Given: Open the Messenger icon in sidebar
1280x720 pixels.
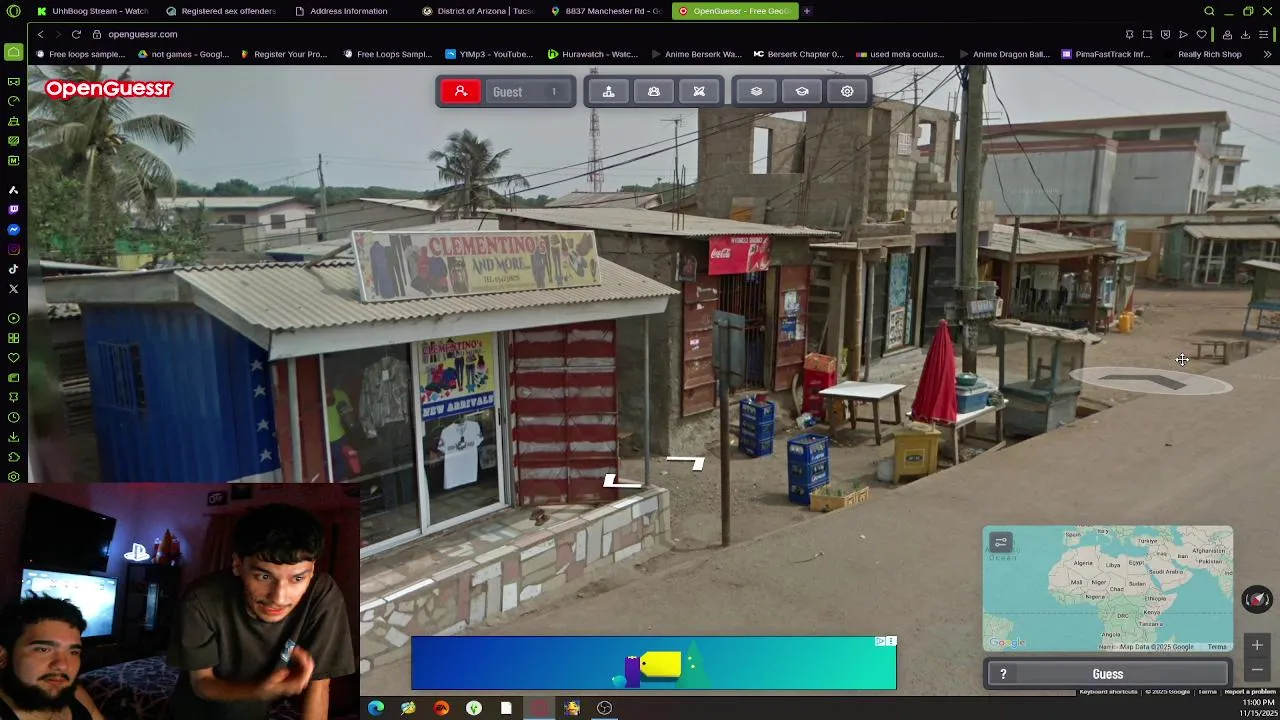Looking at the screenshot, I should pyautogui.click(x=13, y=229).
